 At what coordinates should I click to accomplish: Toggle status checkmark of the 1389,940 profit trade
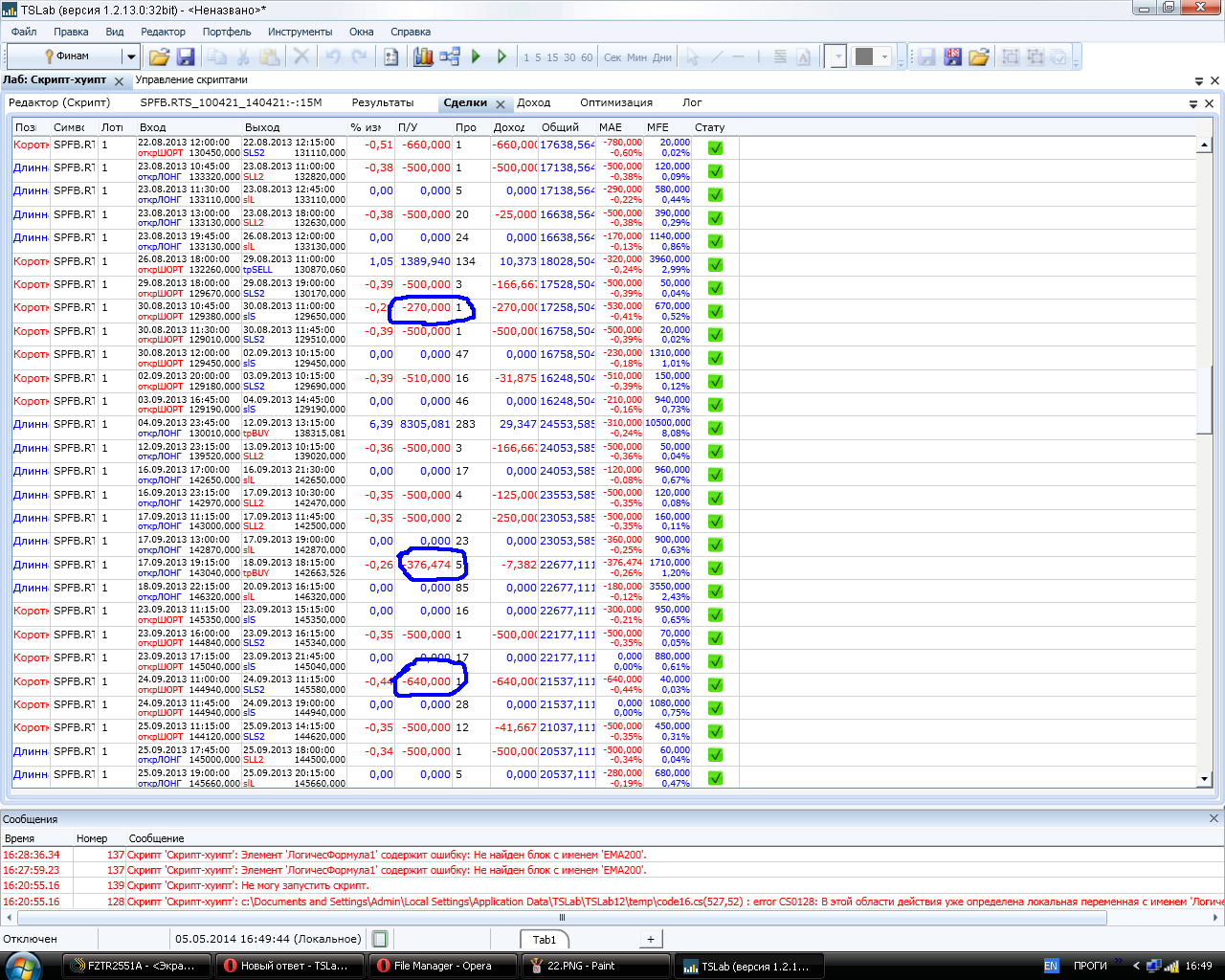[x=715, y=265]
